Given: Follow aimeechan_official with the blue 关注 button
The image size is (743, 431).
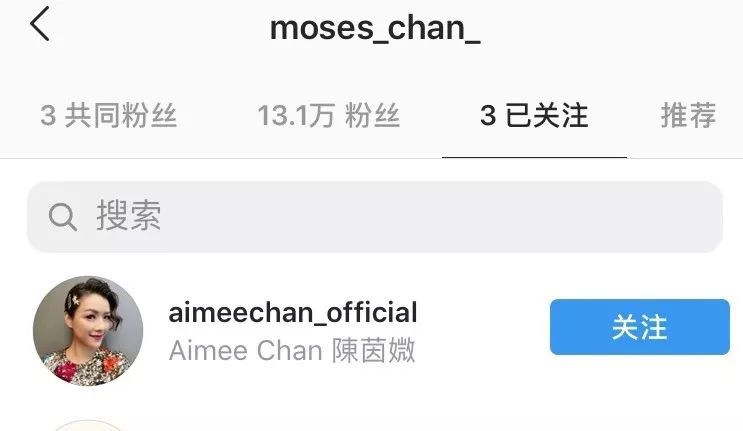Looking at the screenshot, I should pyautogui.click(x=640, y=327).
